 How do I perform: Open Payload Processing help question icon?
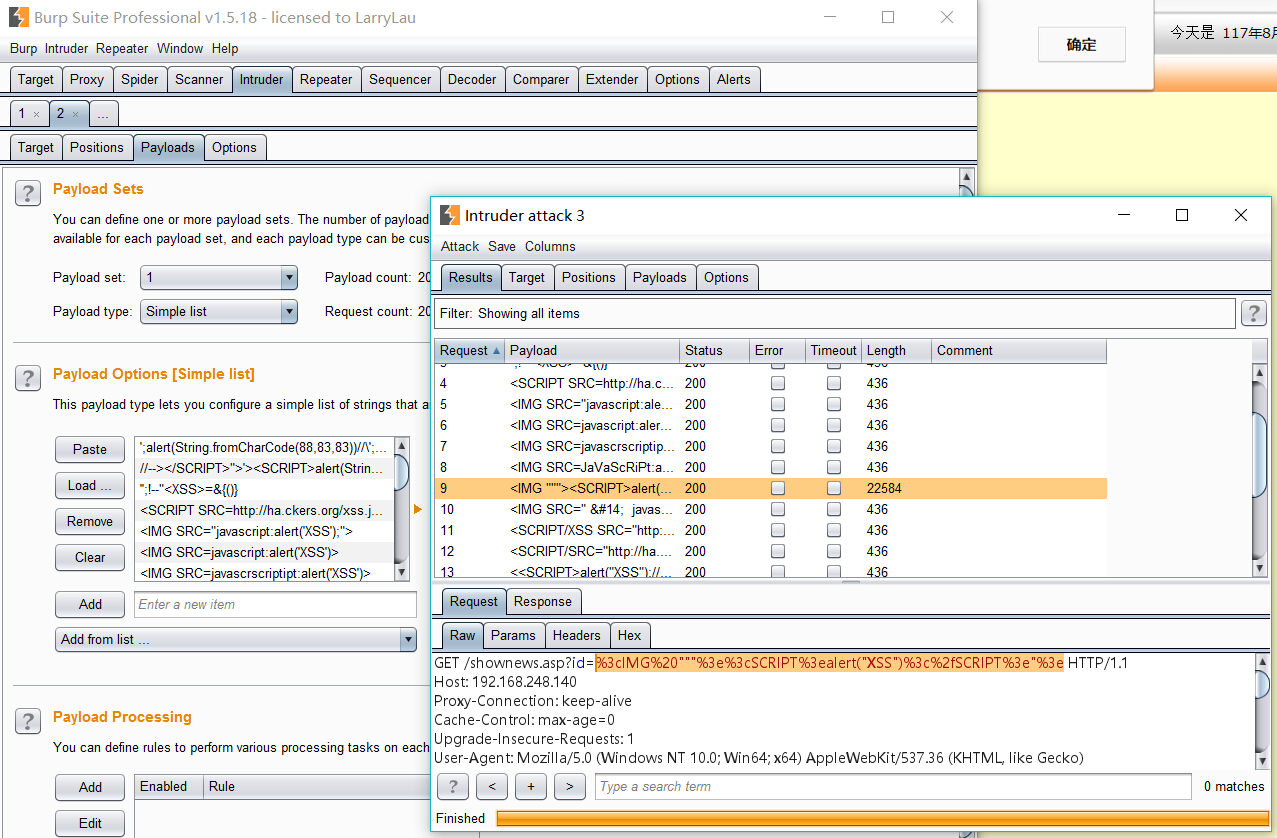28,721
